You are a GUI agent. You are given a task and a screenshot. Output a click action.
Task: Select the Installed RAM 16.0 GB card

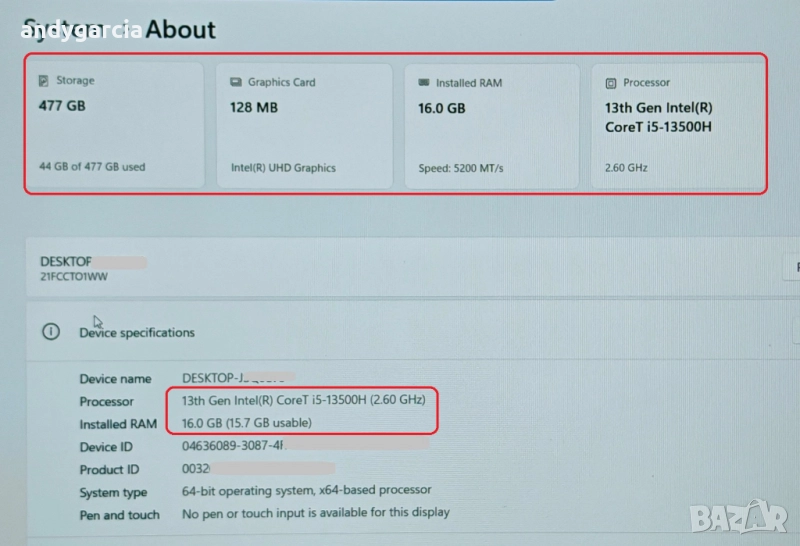[492, 125]
